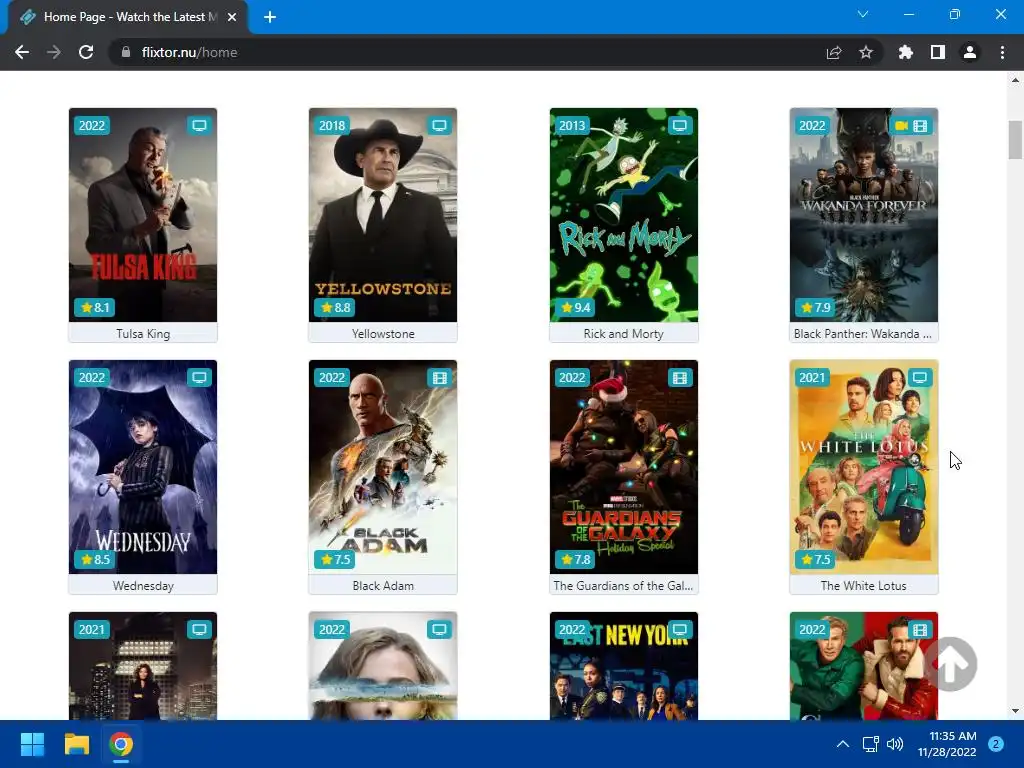
Task: Open the Black Panther: Wakanda title link
Action: [863, 334]
